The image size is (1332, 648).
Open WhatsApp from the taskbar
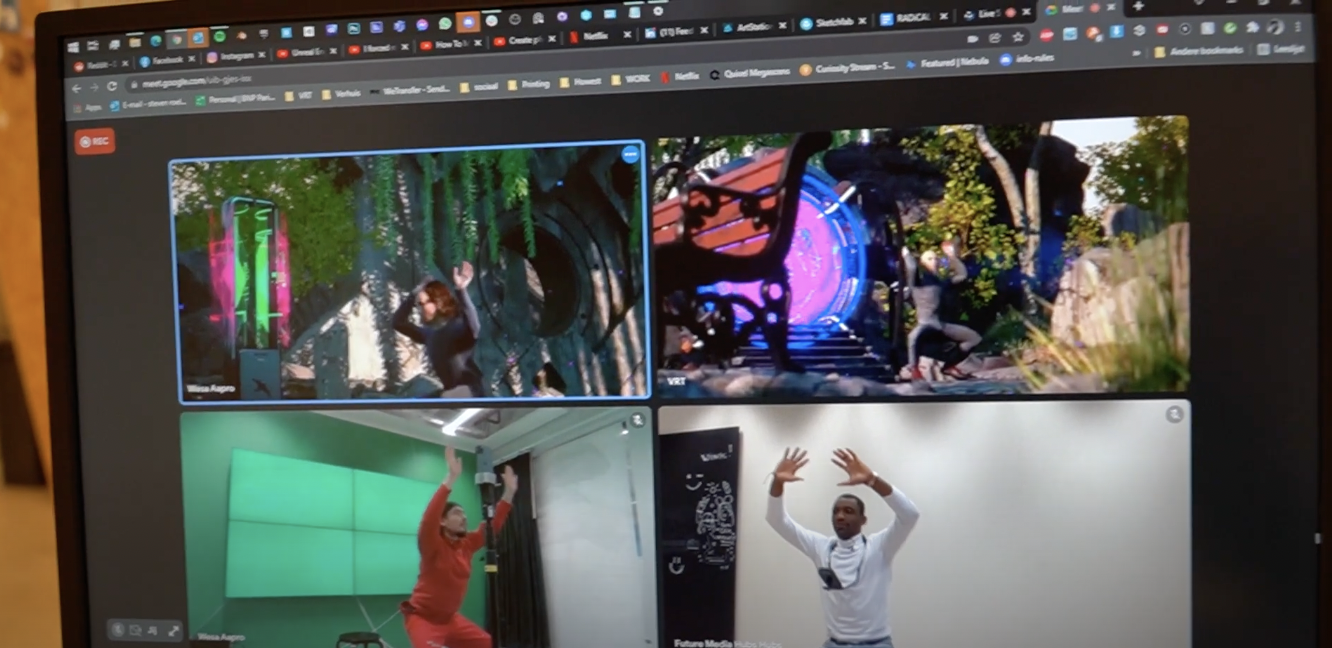pos(445,23)
